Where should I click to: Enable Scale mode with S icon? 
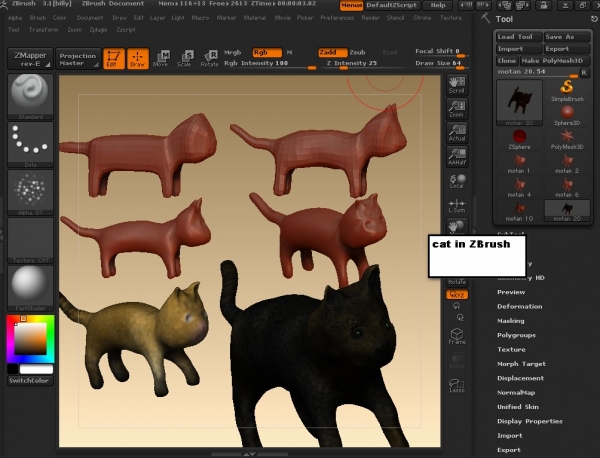point(185,59)
